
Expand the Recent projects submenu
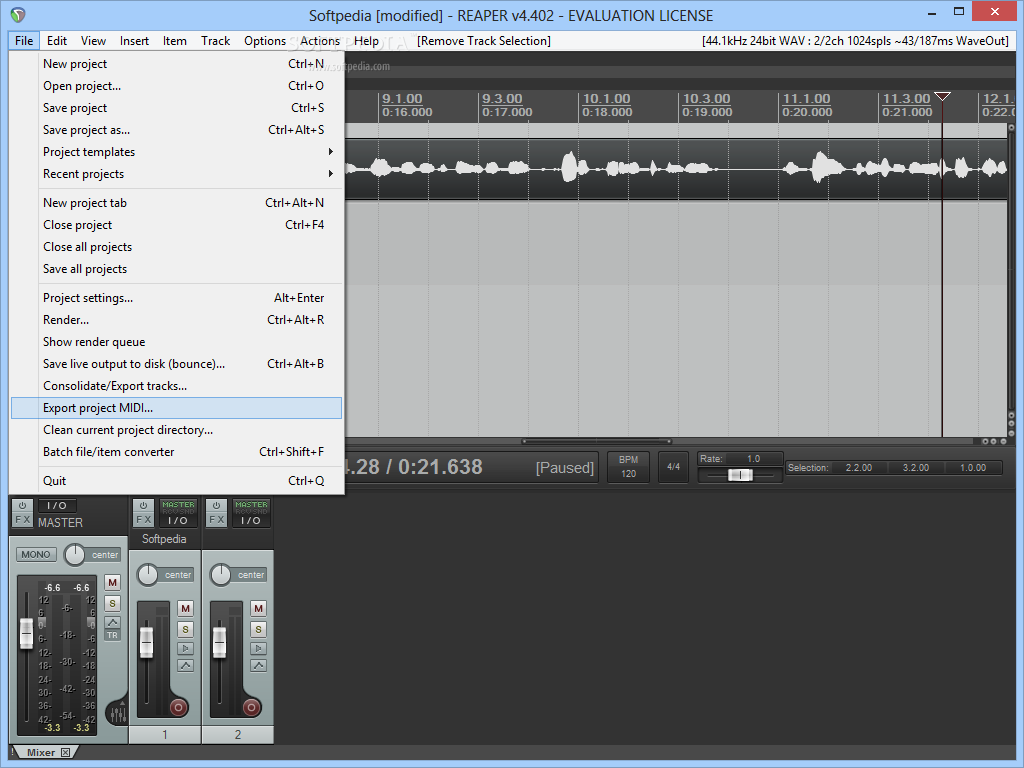point(176,174)
